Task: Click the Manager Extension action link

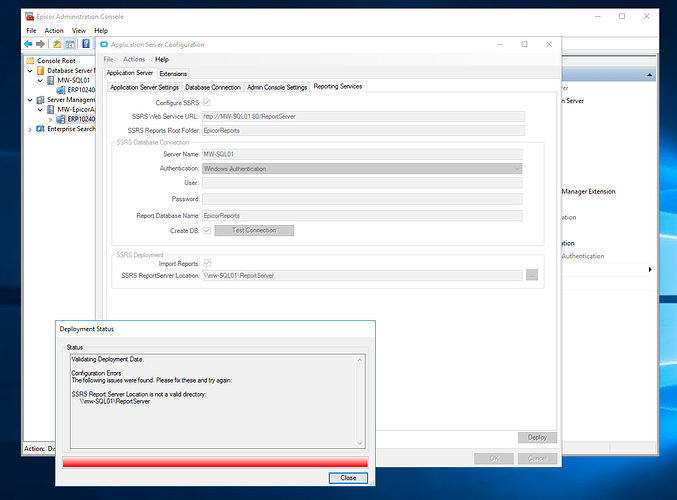Action: [x=588, y=191]
